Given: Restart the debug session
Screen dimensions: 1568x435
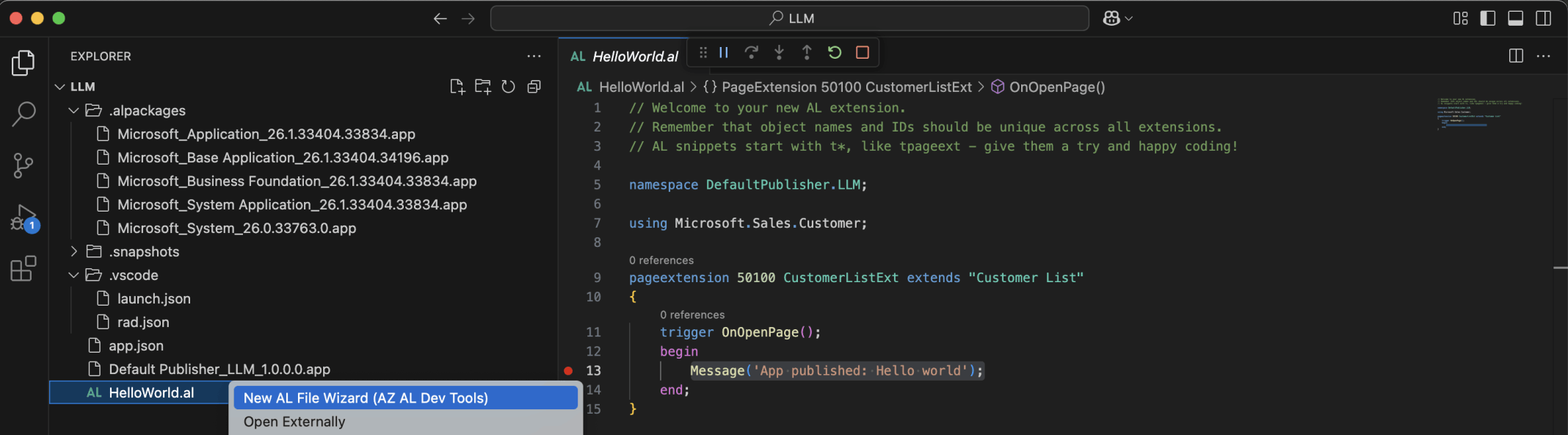Looking at the screenshot, I should pos(835,52).
